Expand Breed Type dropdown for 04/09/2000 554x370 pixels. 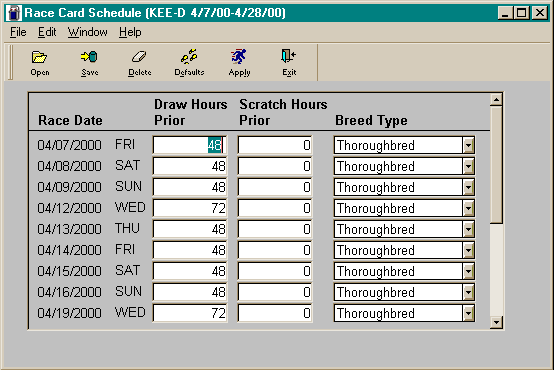tap(468, 187)
